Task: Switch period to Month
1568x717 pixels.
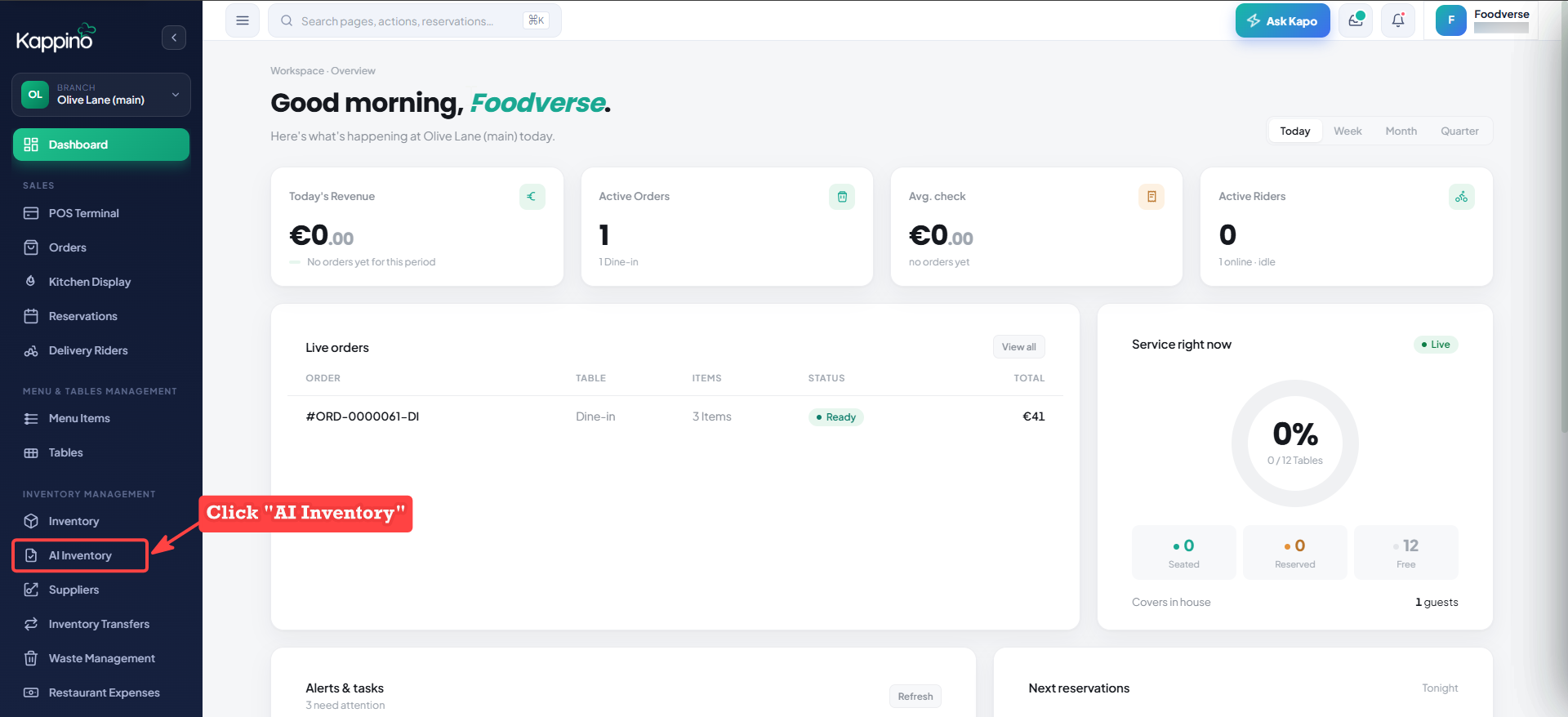Action: 1401,131
